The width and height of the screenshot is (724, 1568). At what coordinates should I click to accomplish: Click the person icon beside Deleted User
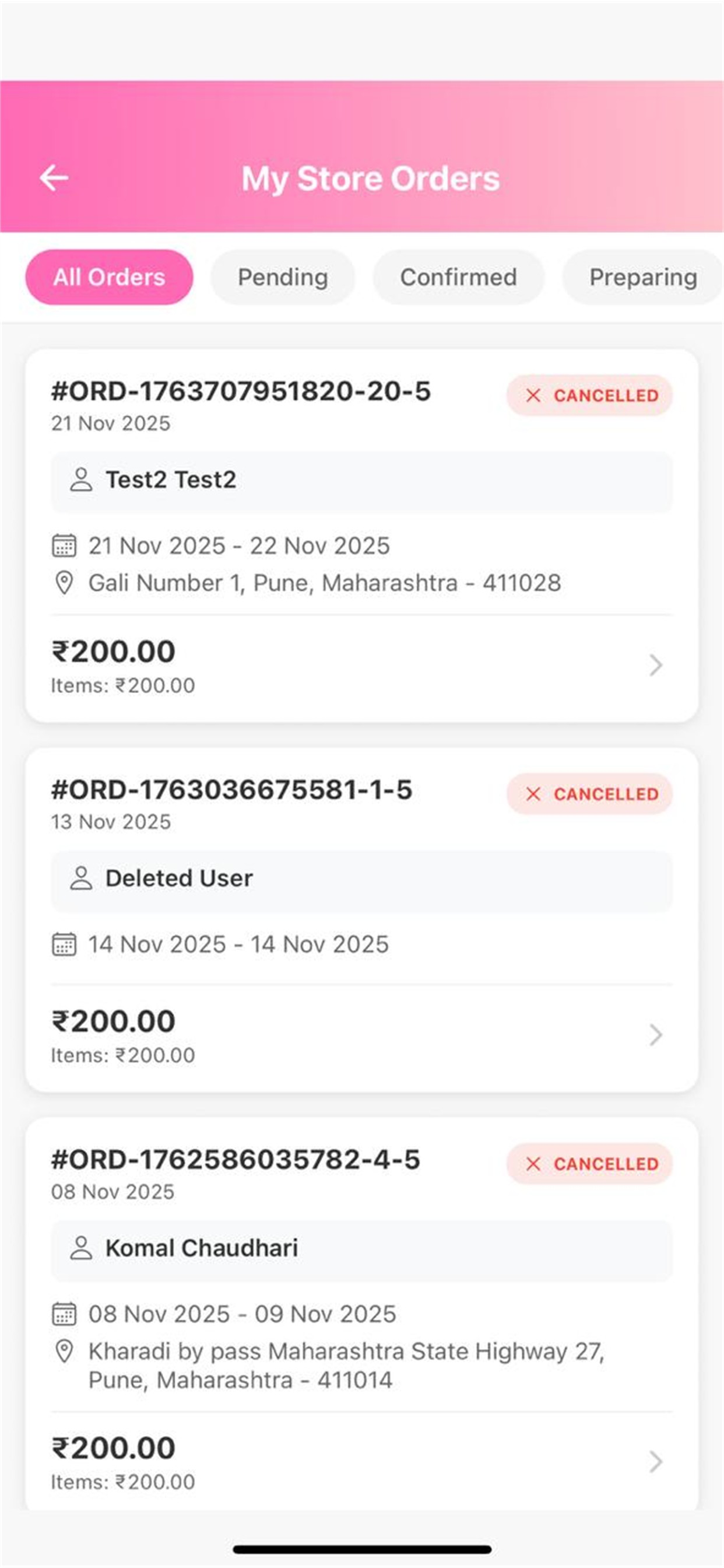click(81, 878)
